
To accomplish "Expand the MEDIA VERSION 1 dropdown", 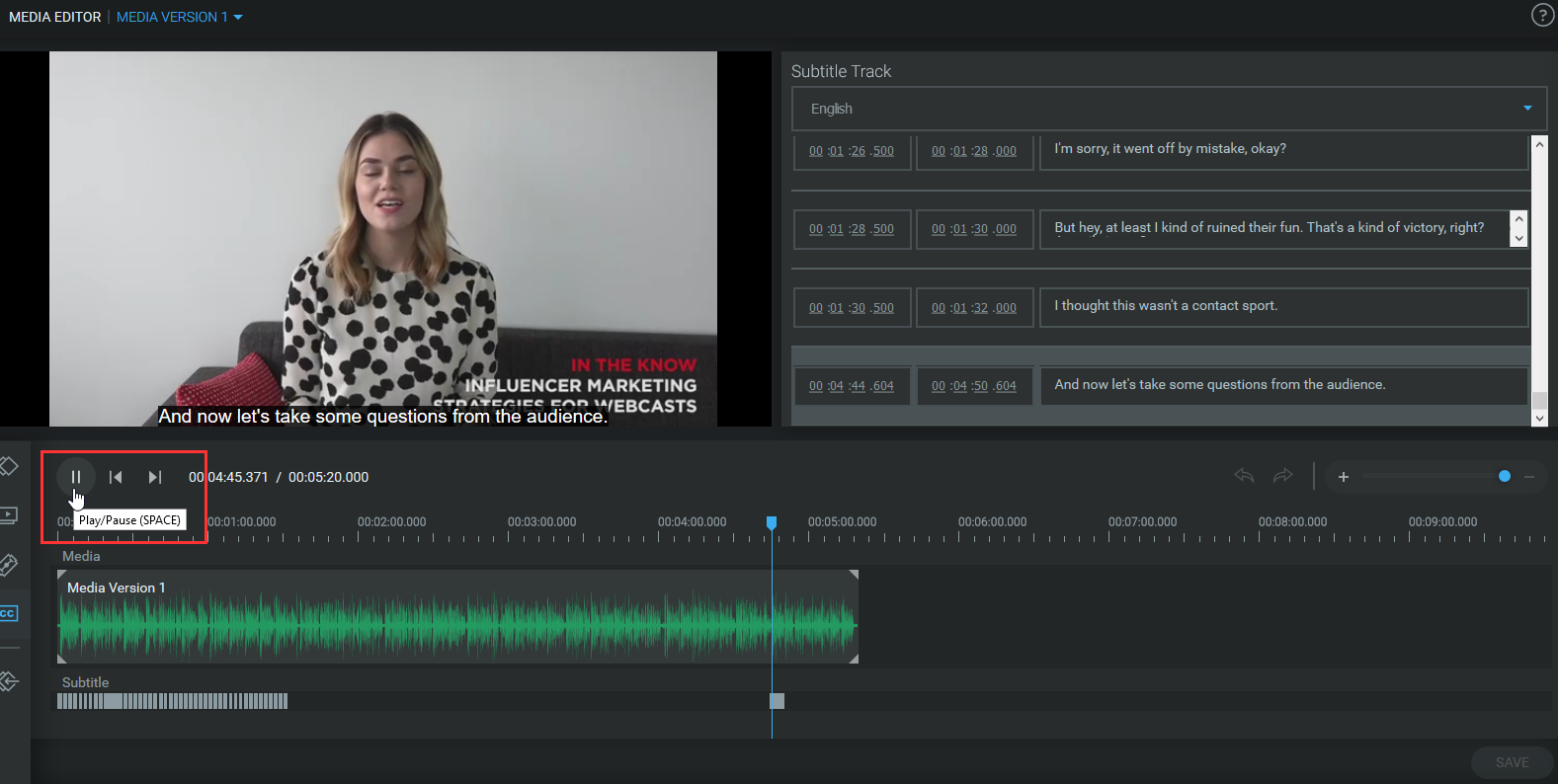I will tap(180, 17).
